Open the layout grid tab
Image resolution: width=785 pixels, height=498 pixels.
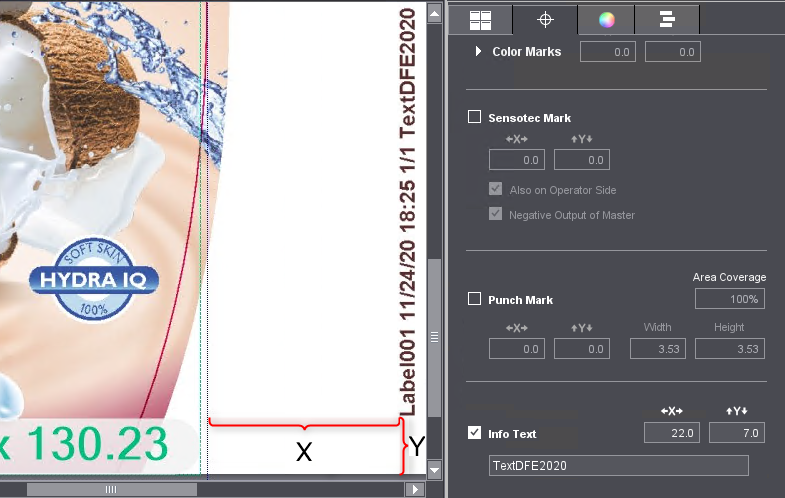point(481,19)
